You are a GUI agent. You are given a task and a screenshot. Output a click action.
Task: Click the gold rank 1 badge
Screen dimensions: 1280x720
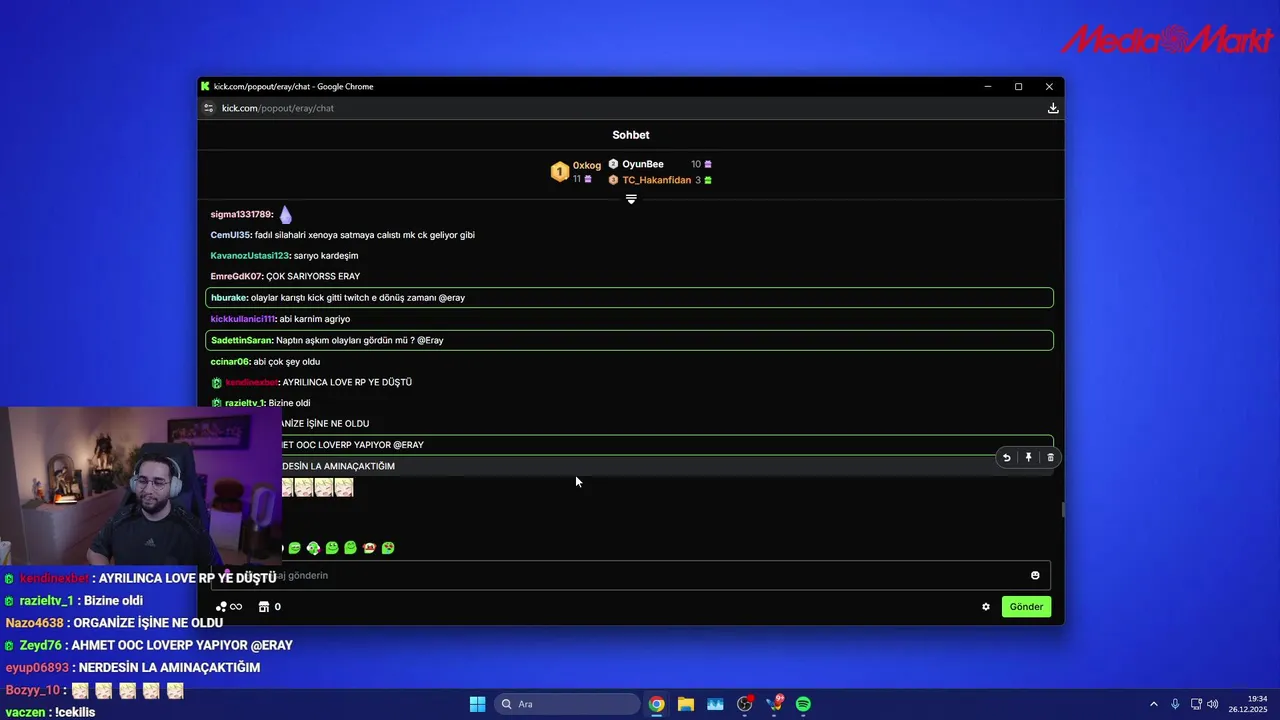(560, 172)
